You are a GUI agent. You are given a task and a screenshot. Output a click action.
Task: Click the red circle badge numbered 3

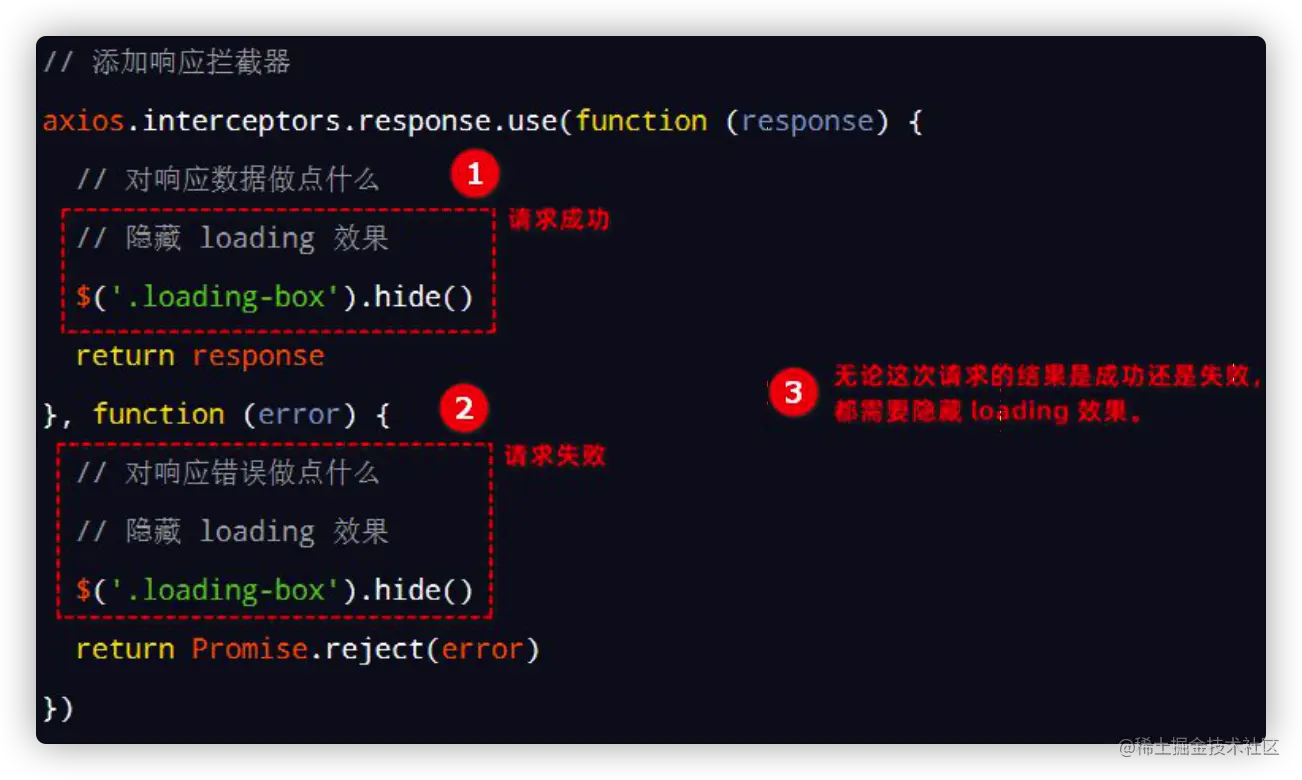[x=793, y=392]
